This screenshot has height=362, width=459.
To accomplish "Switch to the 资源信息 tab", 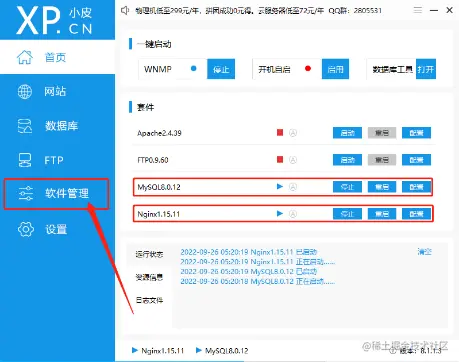I will pyautogui.click(x=149, y=277).
